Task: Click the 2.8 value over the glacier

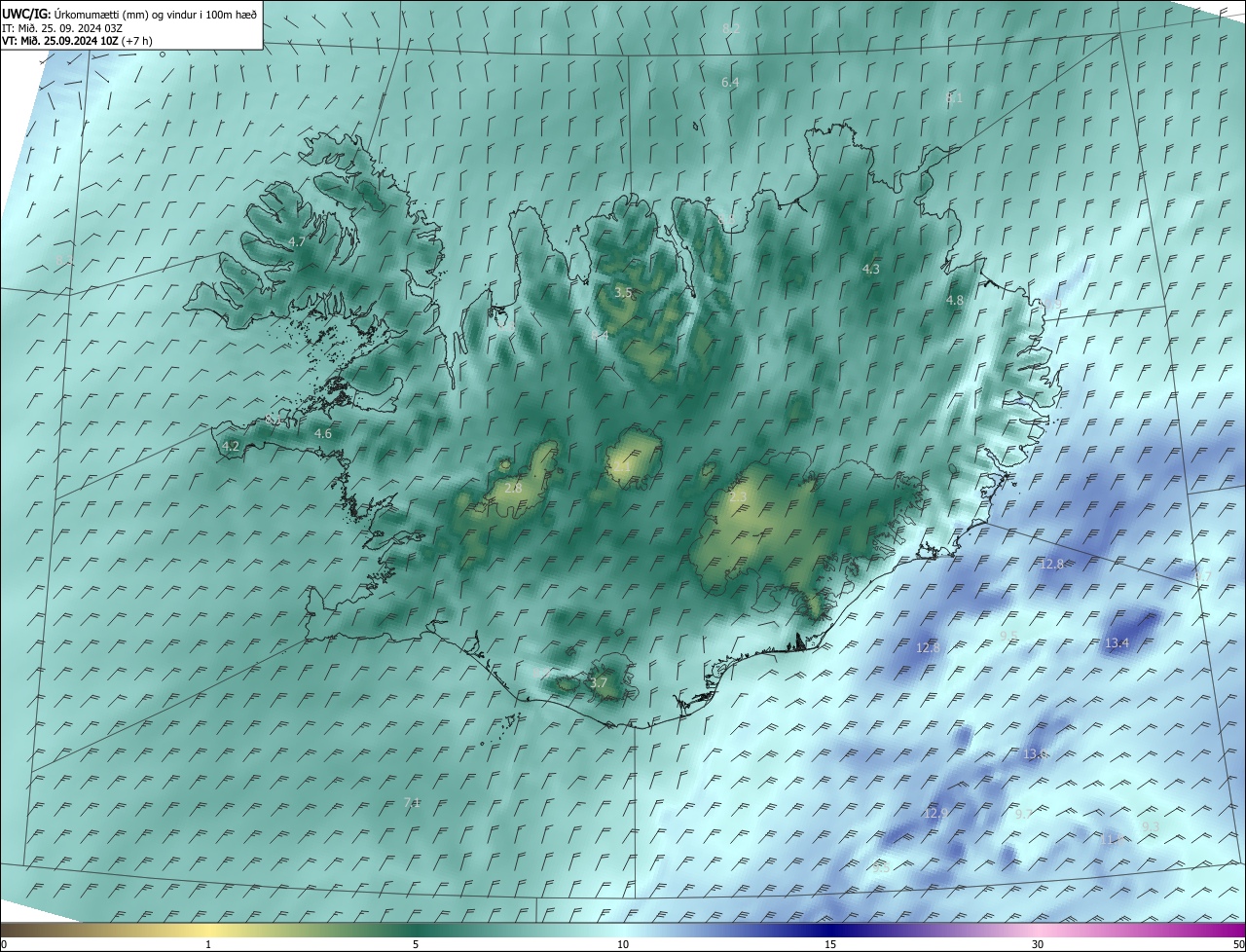Action: click(x=513, y=488)
